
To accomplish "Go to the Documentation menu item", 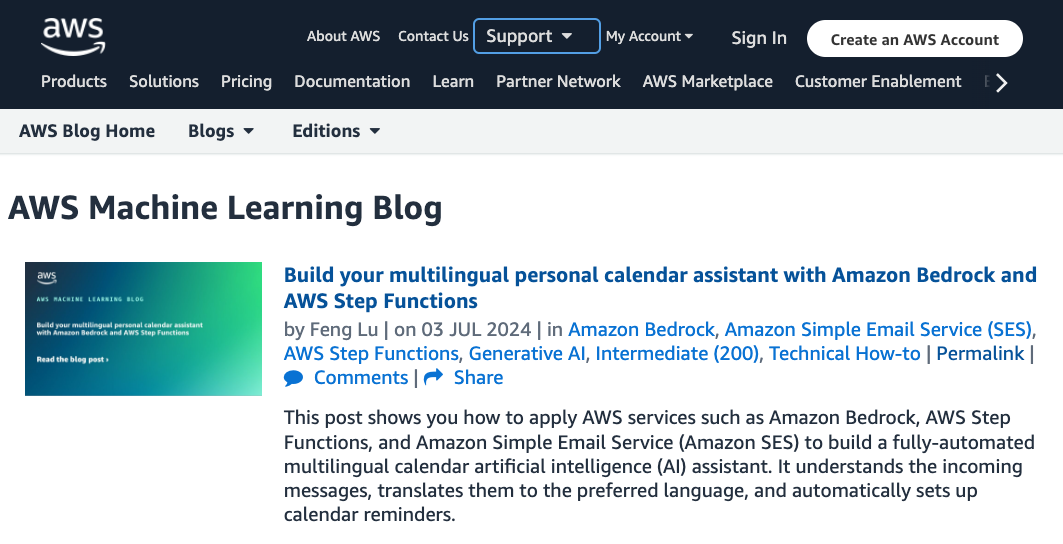I will 352,82.
